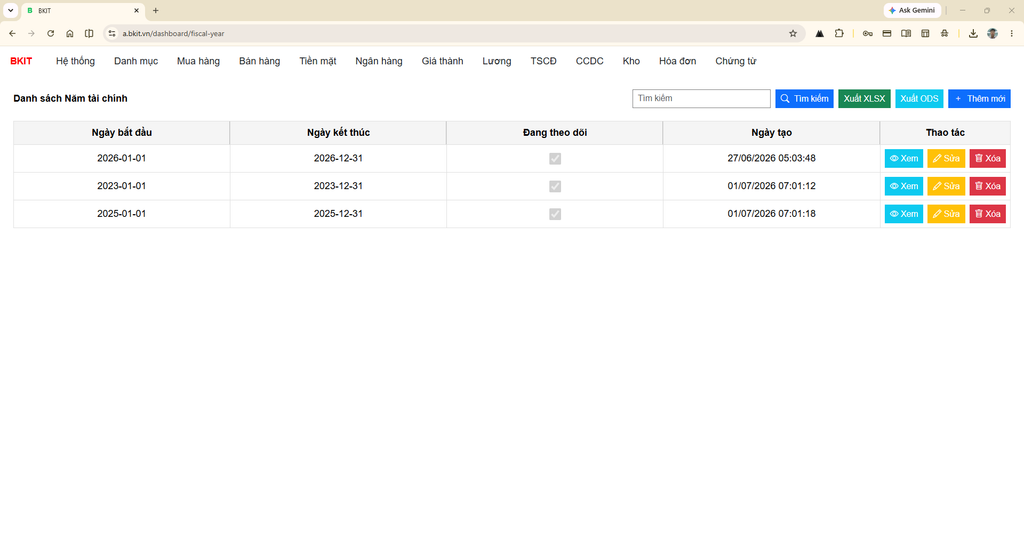The height and width of the screenshot is (550, 1024).
Task: View the 2025-01-01 fiscal year with Xem
Action: [x=904, y=214]
